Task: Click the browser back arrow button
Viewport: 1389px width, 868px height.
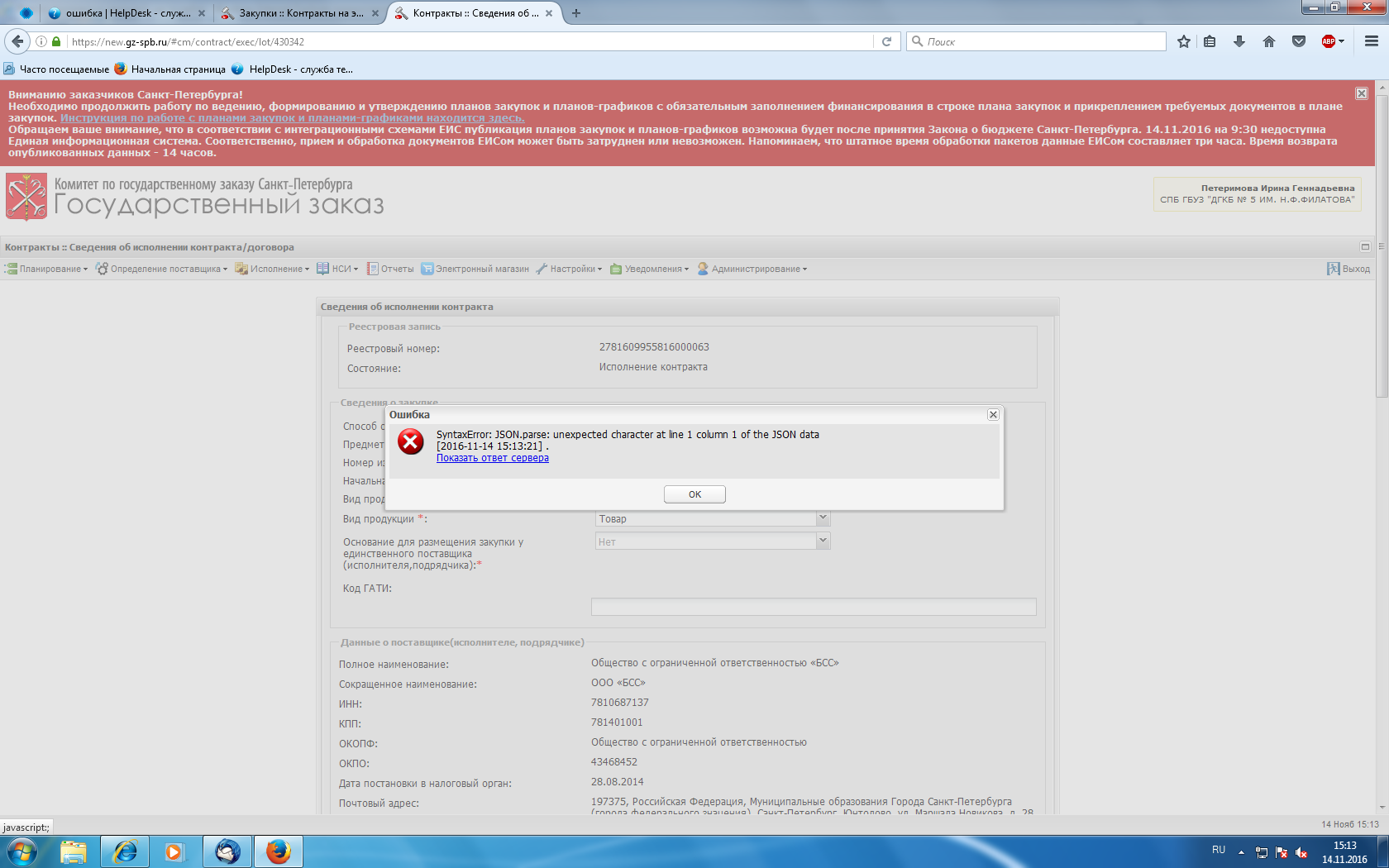Action: pyautogui.click(x=17, y=41)
